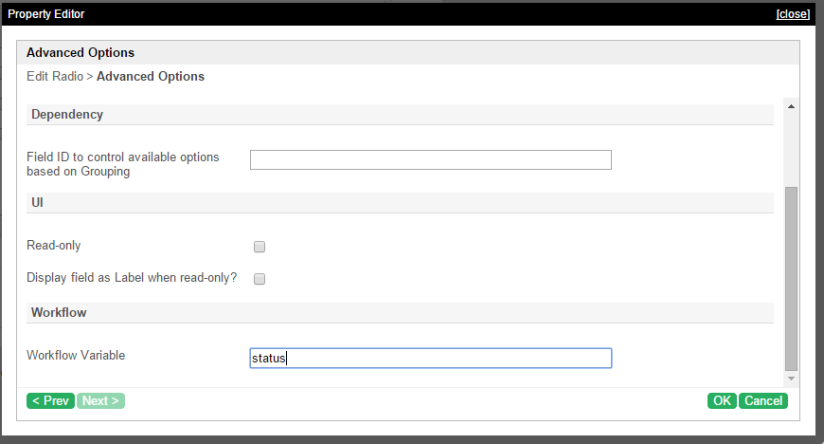Click the UI section header

(x=37, y=202)
